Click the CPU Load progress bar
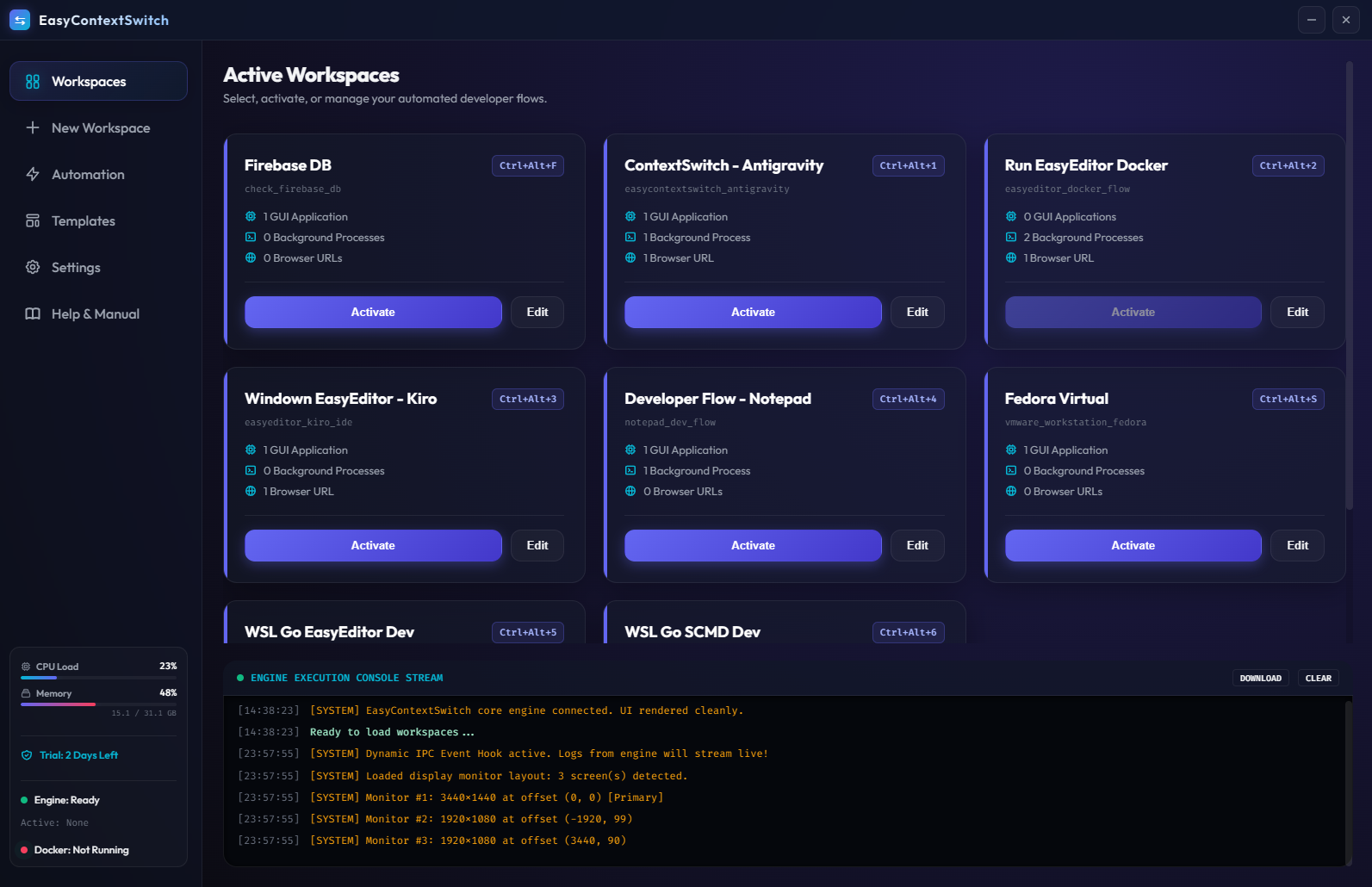Screen dimensions: 1372x887 click(98, 678)
